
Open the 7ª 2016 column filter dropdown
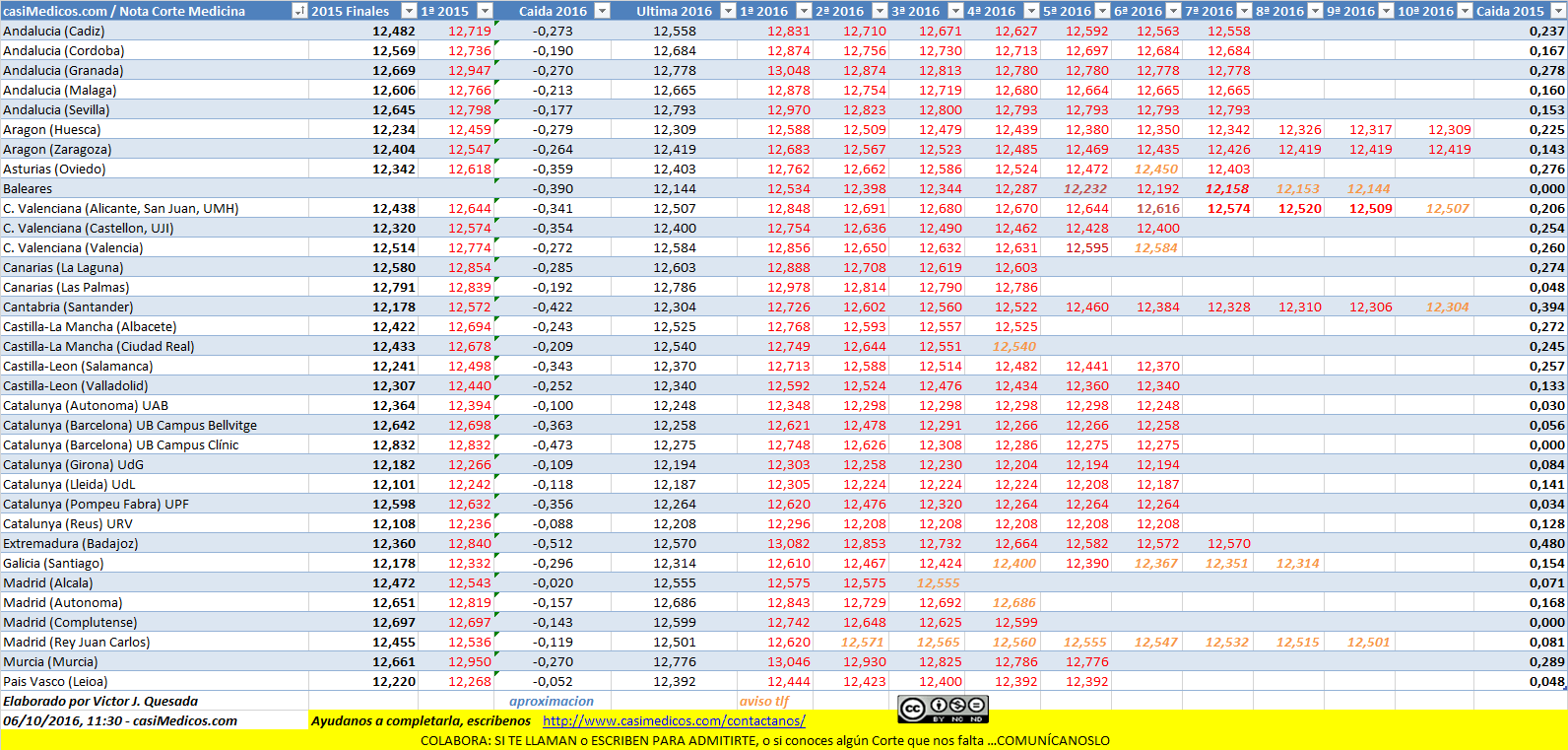pos(1245,11)
